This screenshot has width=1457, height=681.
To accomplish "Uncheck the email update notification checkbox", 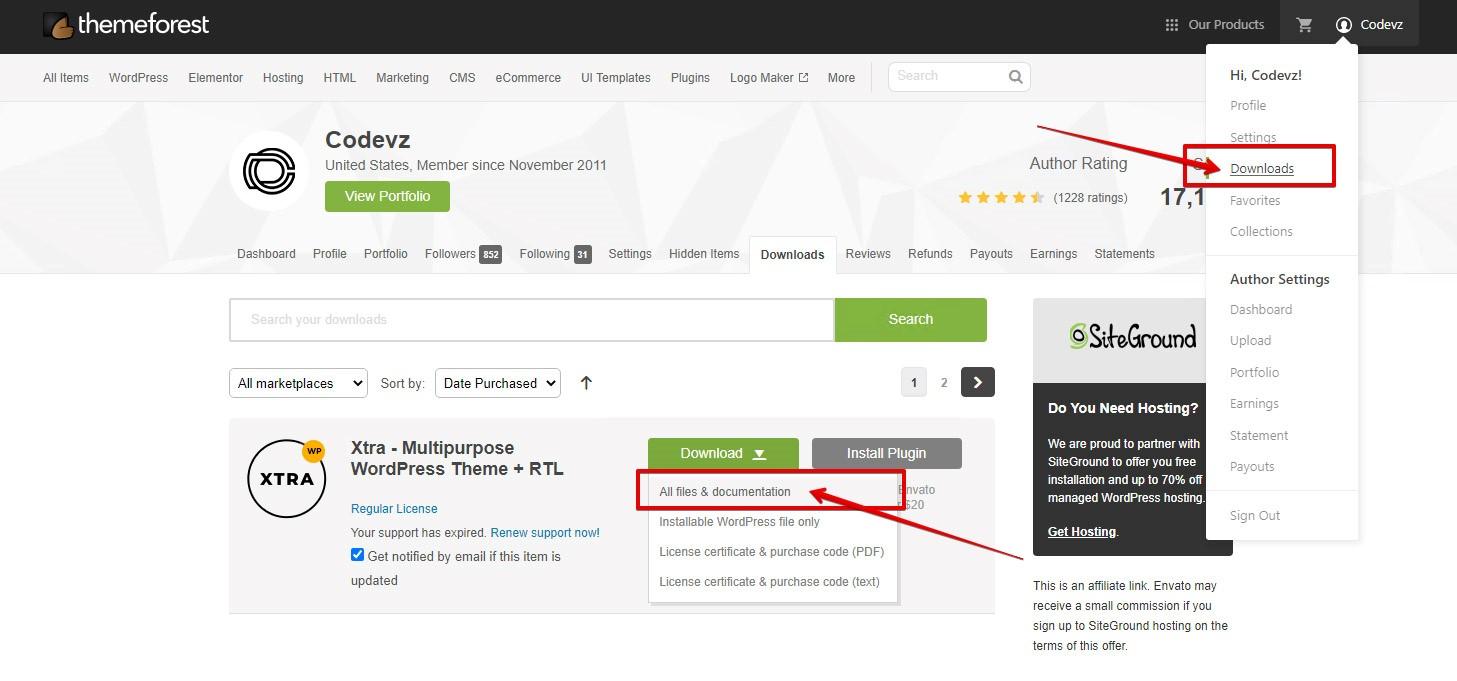I will coord(357,555).
